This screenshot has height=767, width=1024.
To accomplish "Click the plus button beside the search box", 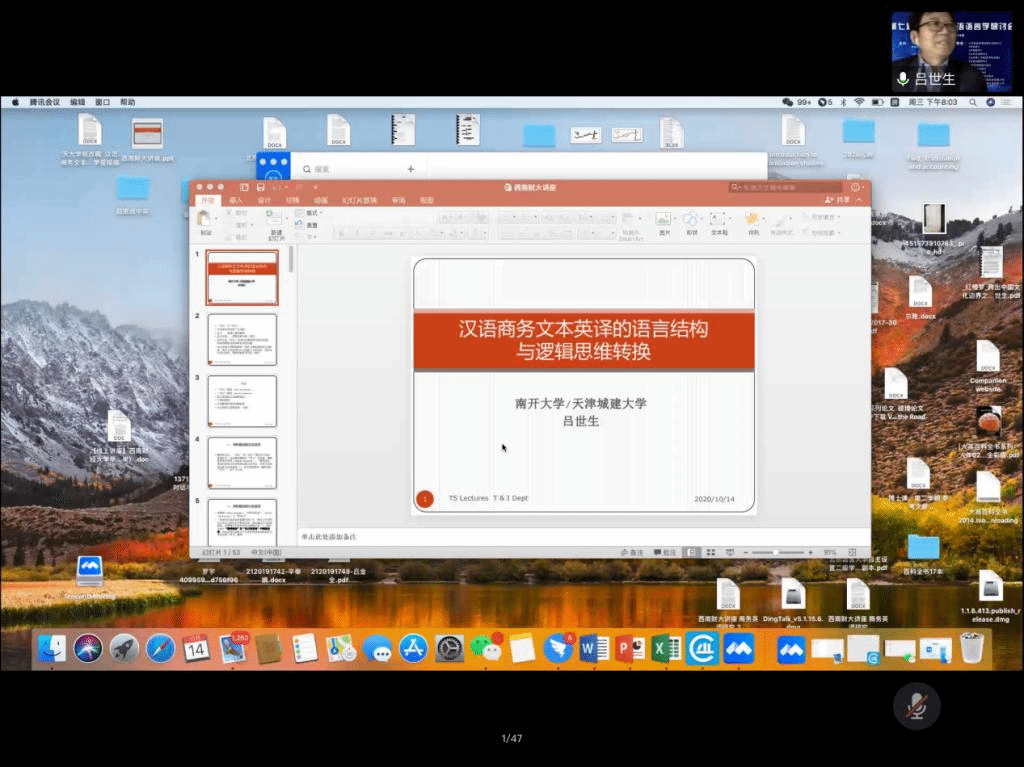I will (x=411, y=169).
